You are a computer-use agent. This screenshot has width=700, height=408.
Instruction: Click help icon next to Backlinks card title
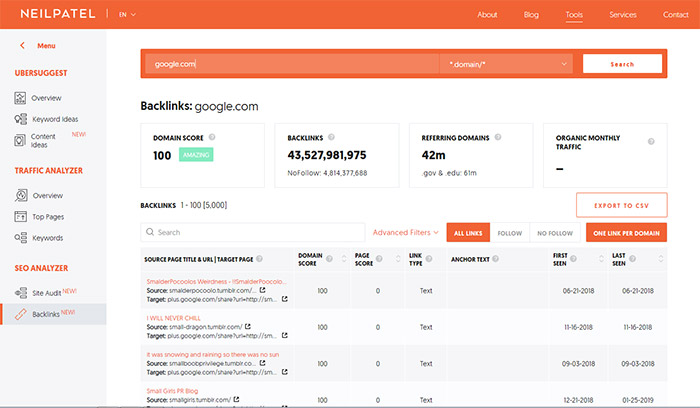(331, 137)
